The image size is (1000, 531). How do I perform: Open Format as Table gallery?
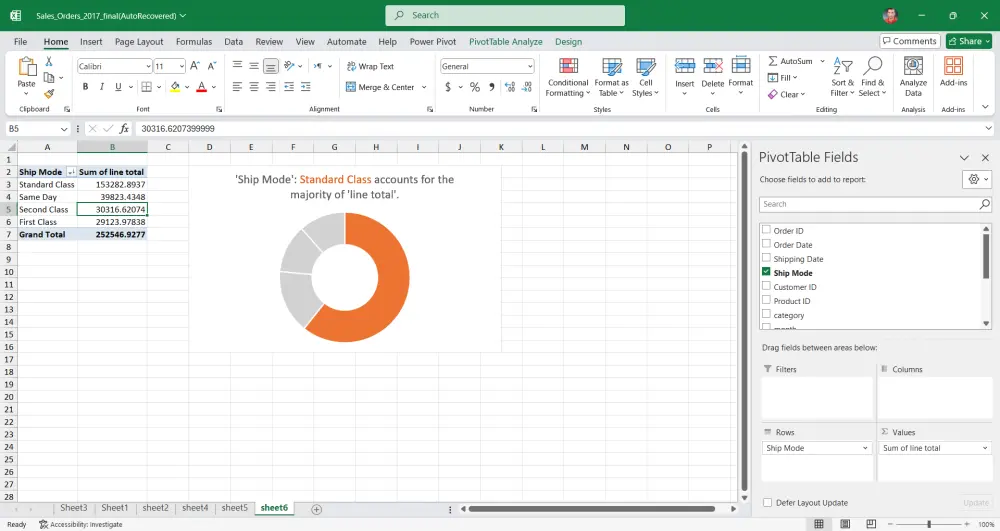pyautogui.click(x=611, y=77)
